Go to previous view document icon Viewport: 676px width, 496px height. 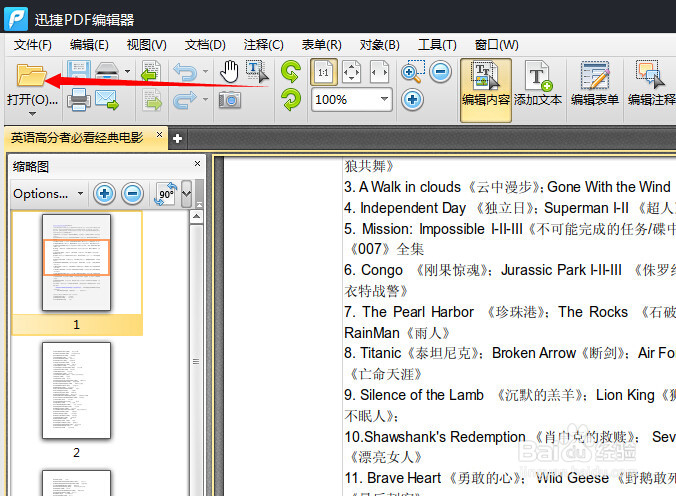pos(151,71)
